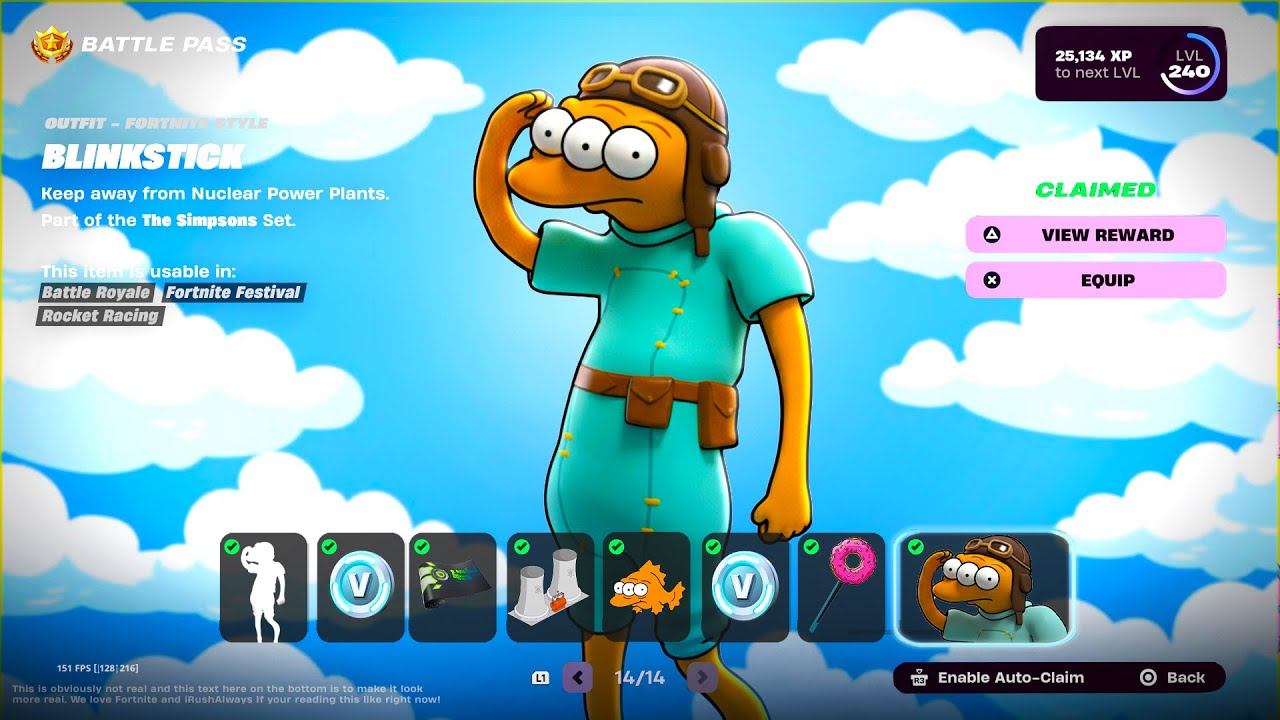
Task: Click the next page arrow
Action: click(x=702, y=678)
